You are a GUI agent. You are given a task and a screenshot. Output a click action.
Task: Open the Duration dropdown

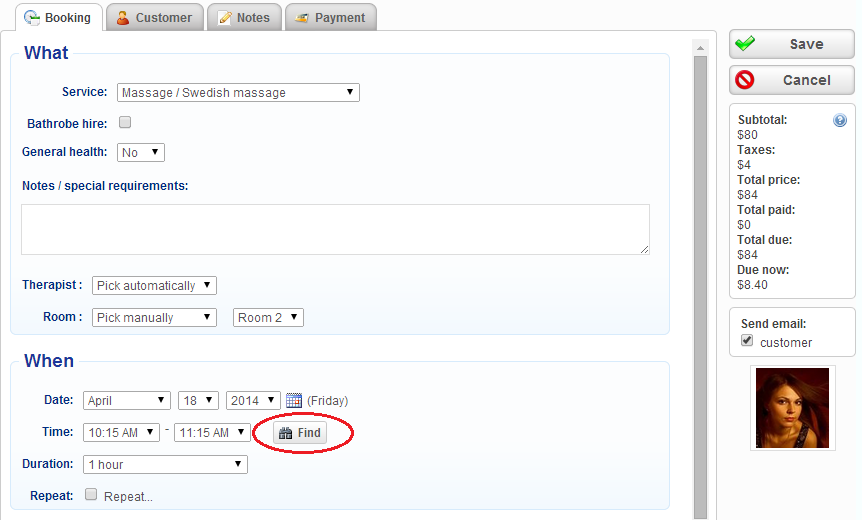pyautogui.click(x=166, y=464)
